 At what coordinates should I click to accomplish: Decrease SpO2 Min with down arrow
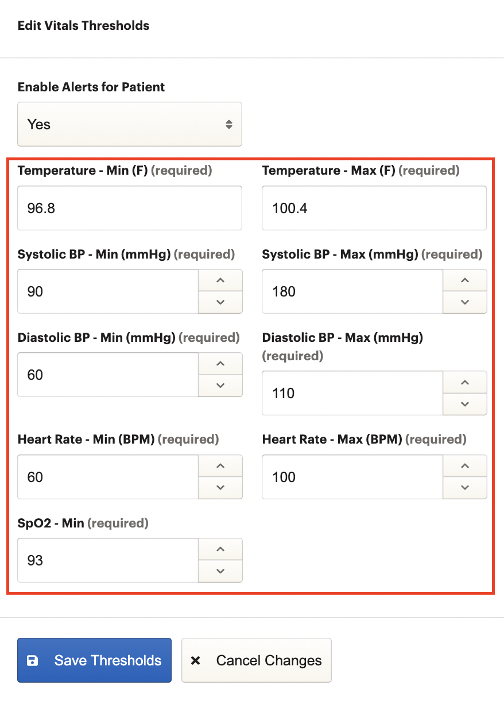(x=220, y=571)
